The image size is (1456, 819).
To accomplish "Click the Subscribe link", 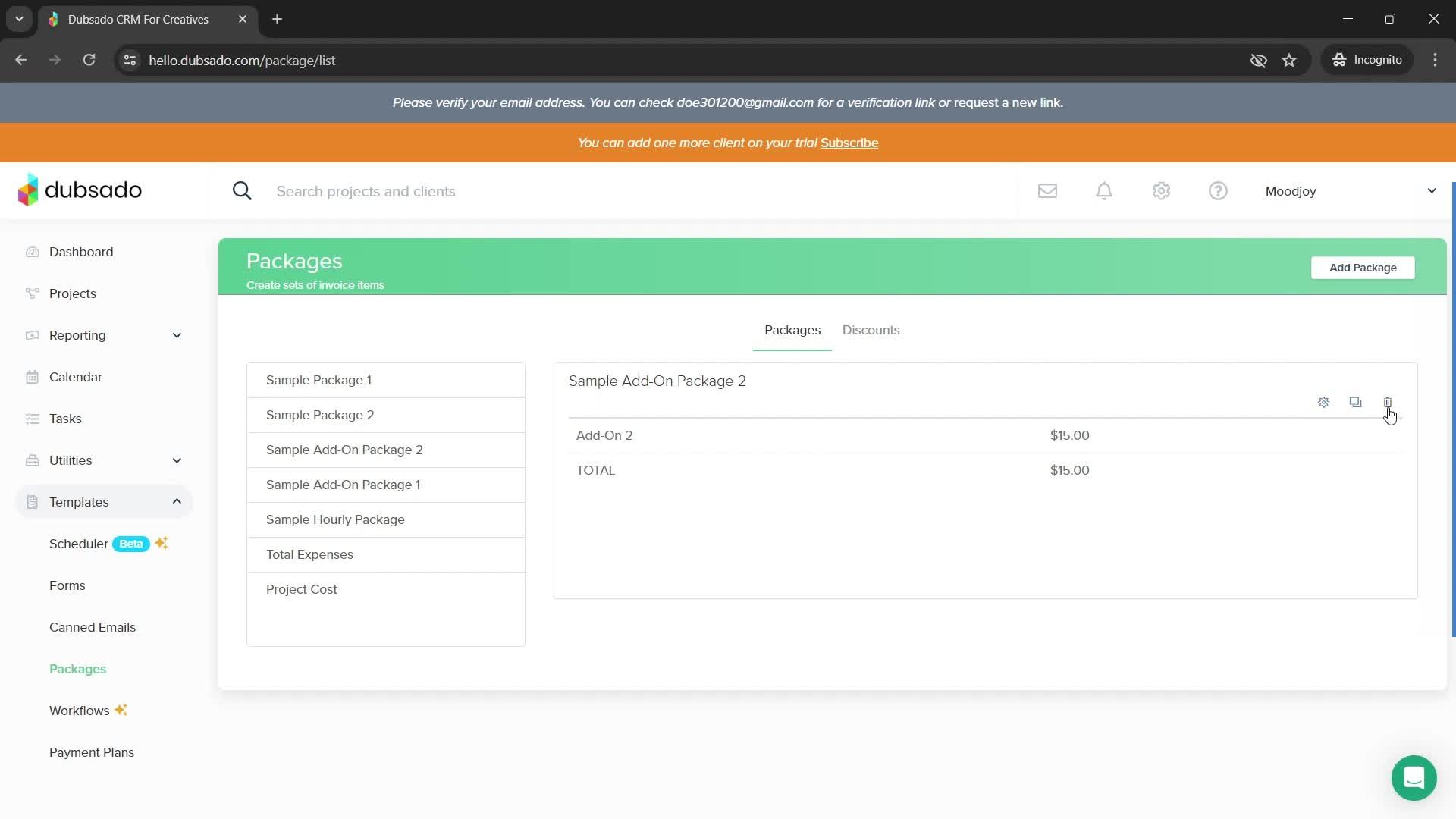I will (x=849, y=143).
